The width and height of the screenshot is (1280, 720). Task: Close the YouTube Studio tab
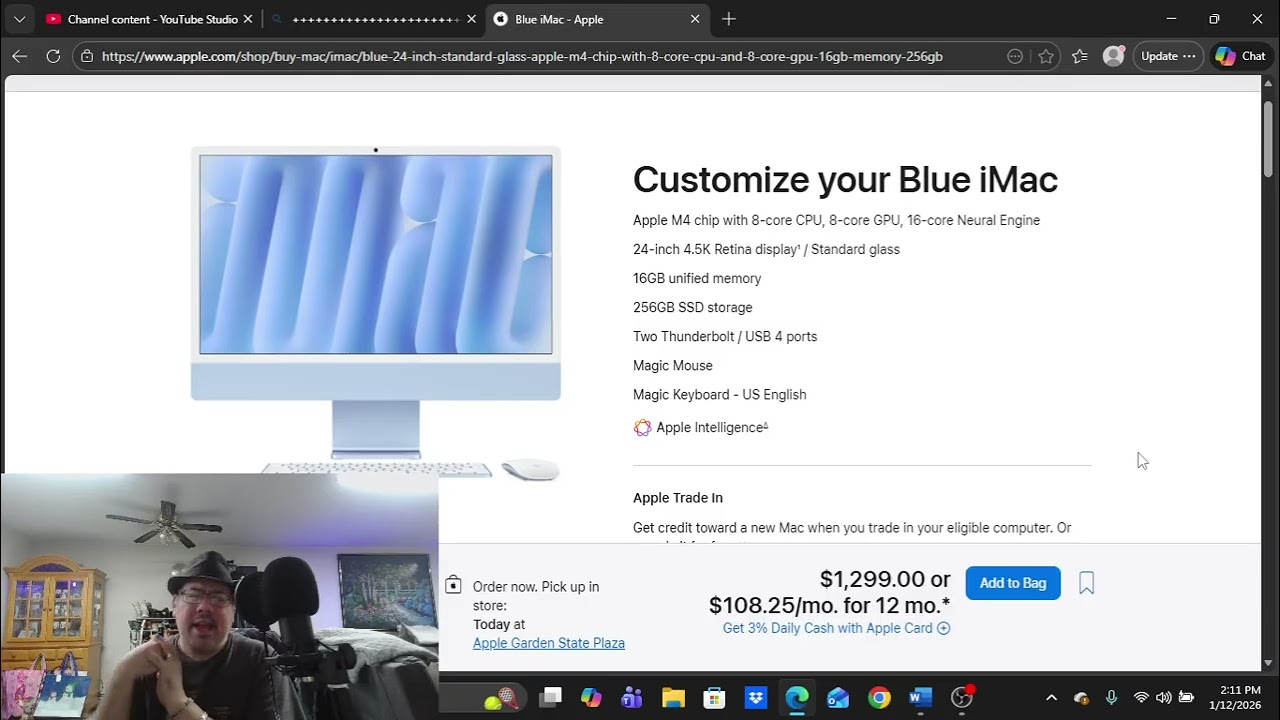point(248,19)
